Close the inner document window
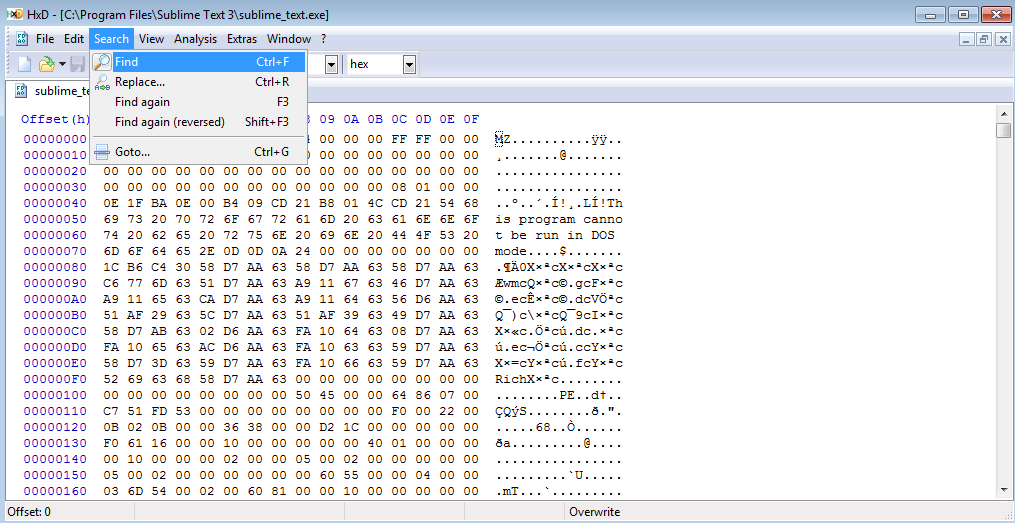Image resolution: width=1015 pixels, height=523 pixels. pyautogui.click(x=1001, y=39)
